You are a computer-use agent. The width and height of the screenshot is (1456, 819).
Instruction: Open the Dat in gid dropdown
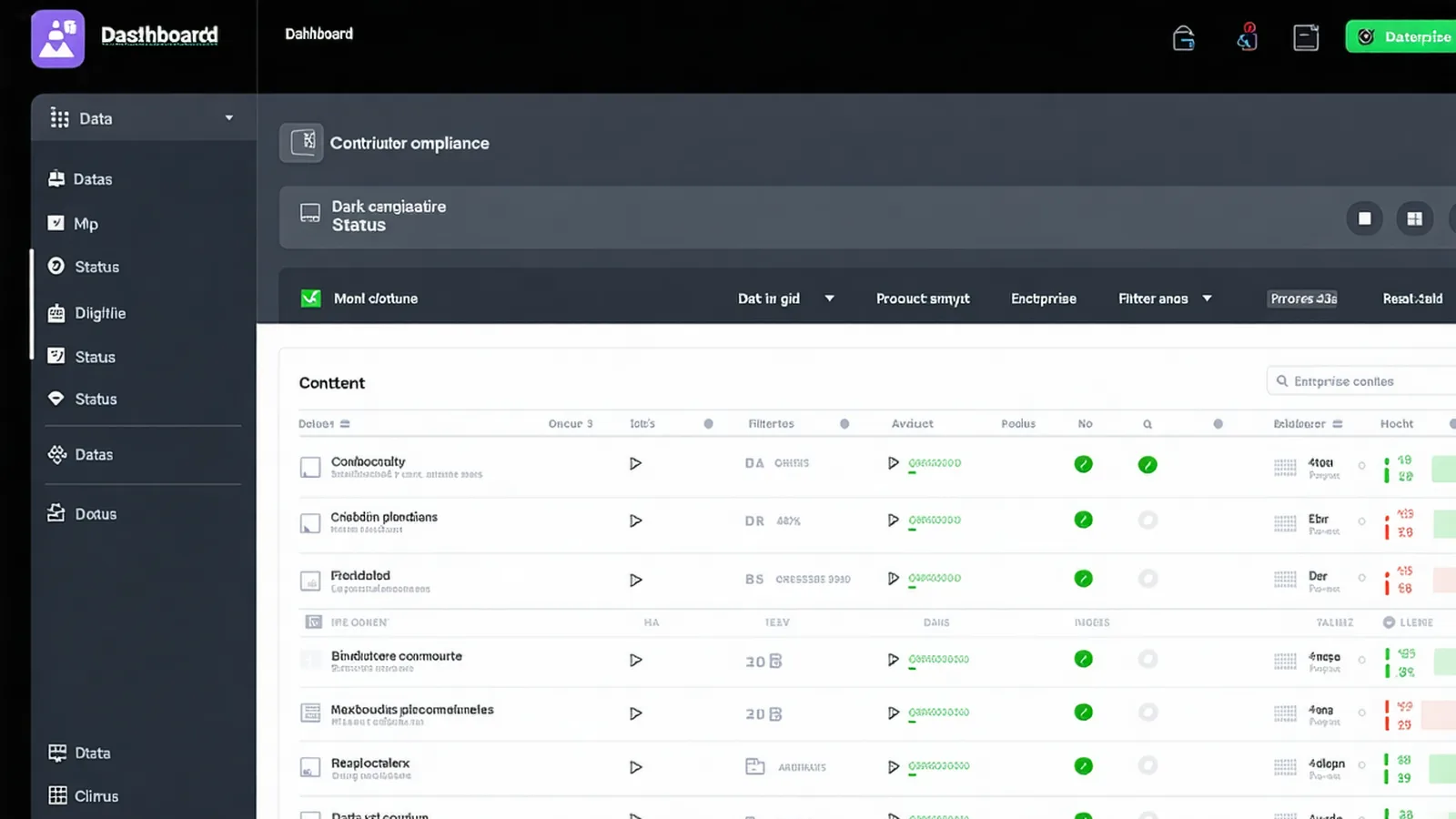786,298
